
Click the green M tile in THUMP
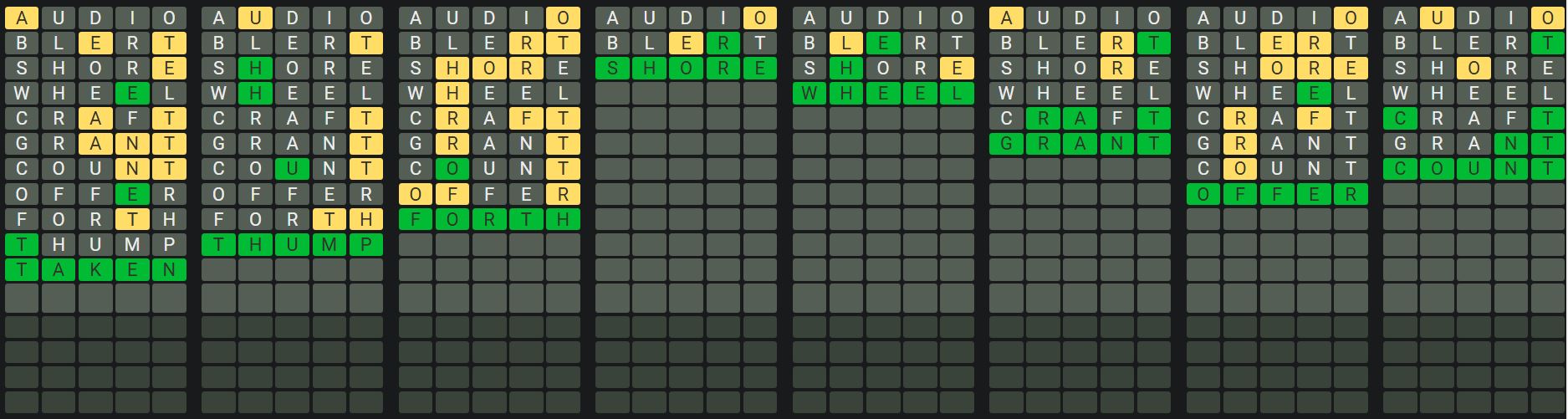pyautogui.click(x=329, y=244)
